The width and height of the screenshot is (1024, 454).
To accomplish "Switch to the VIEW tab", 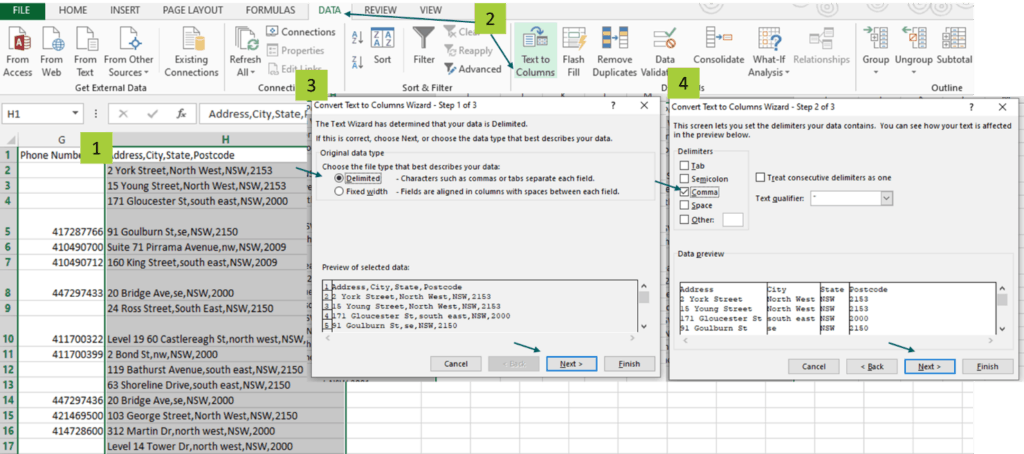I will pos(431,10).
